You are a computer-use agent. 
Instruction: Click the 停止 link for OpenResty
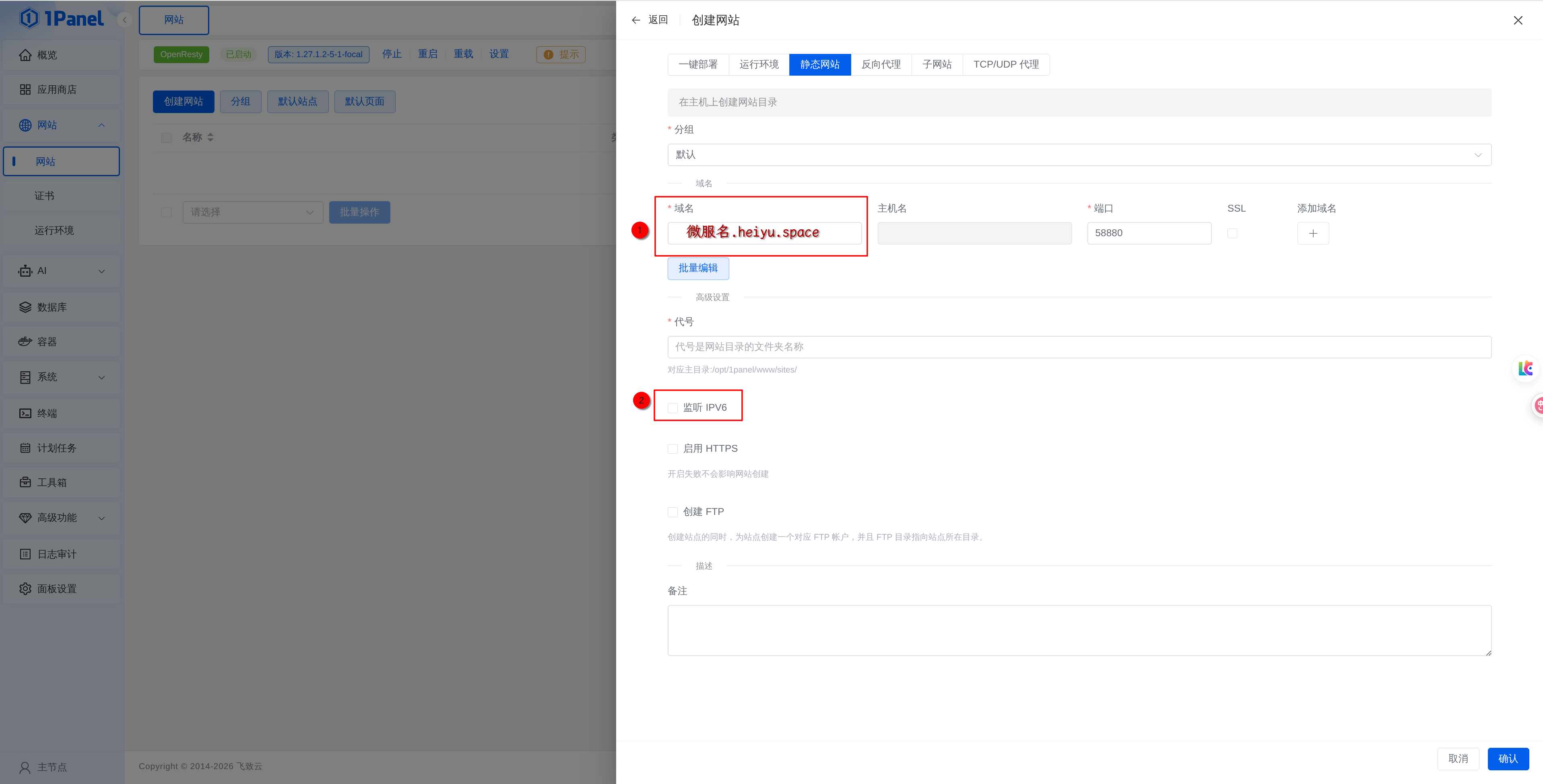[392, 54]
